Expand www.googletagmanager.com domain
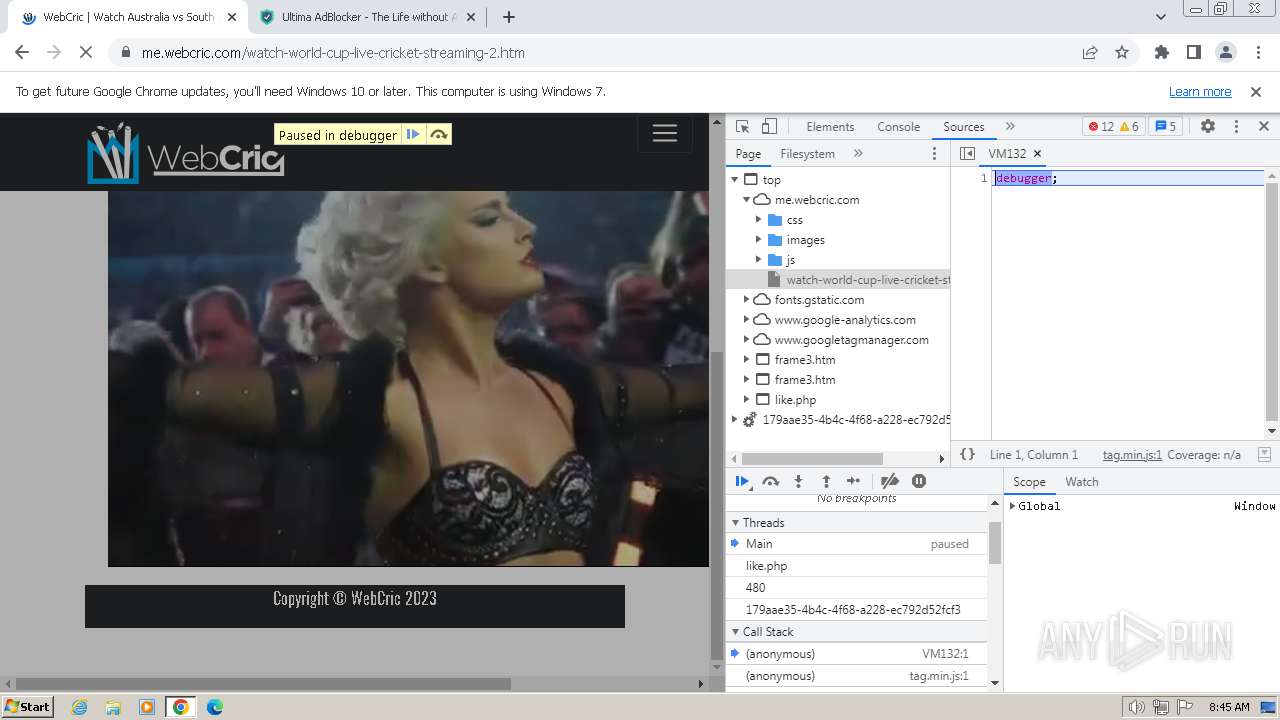 (x=746, y=340)
